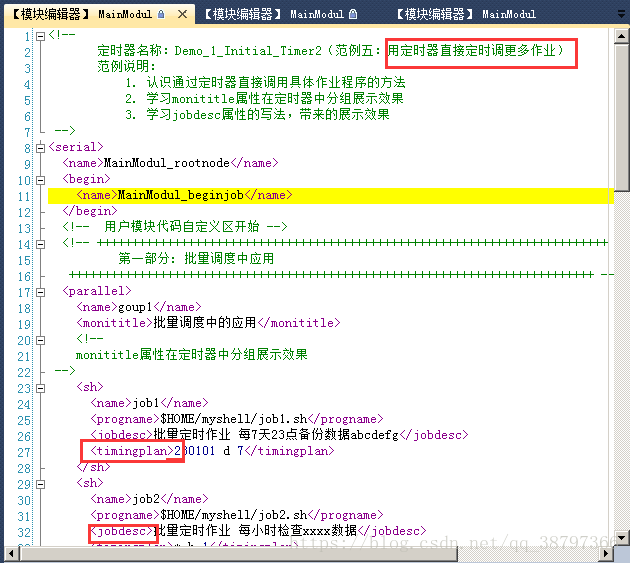Click the vertical scrollbar thumb
The width and height of the screenshot is (630, 563).
pos(622,117)
